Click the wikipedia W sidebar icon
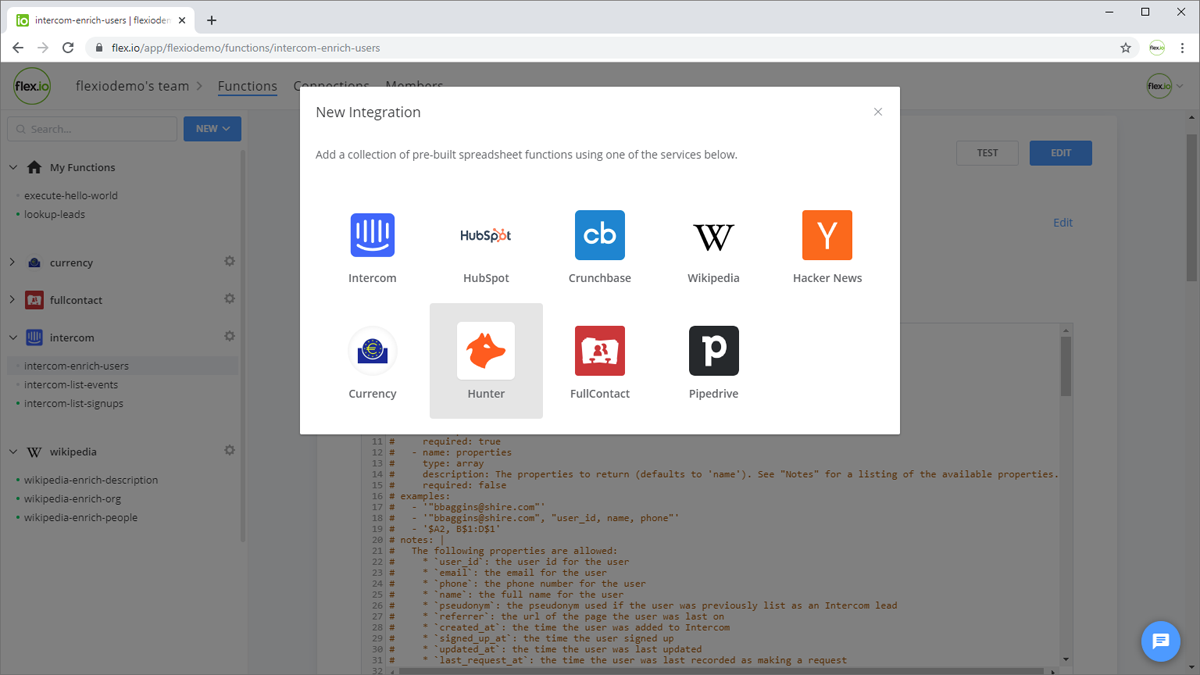Screen dimensions: 1200x675 (x=34, y=452)
